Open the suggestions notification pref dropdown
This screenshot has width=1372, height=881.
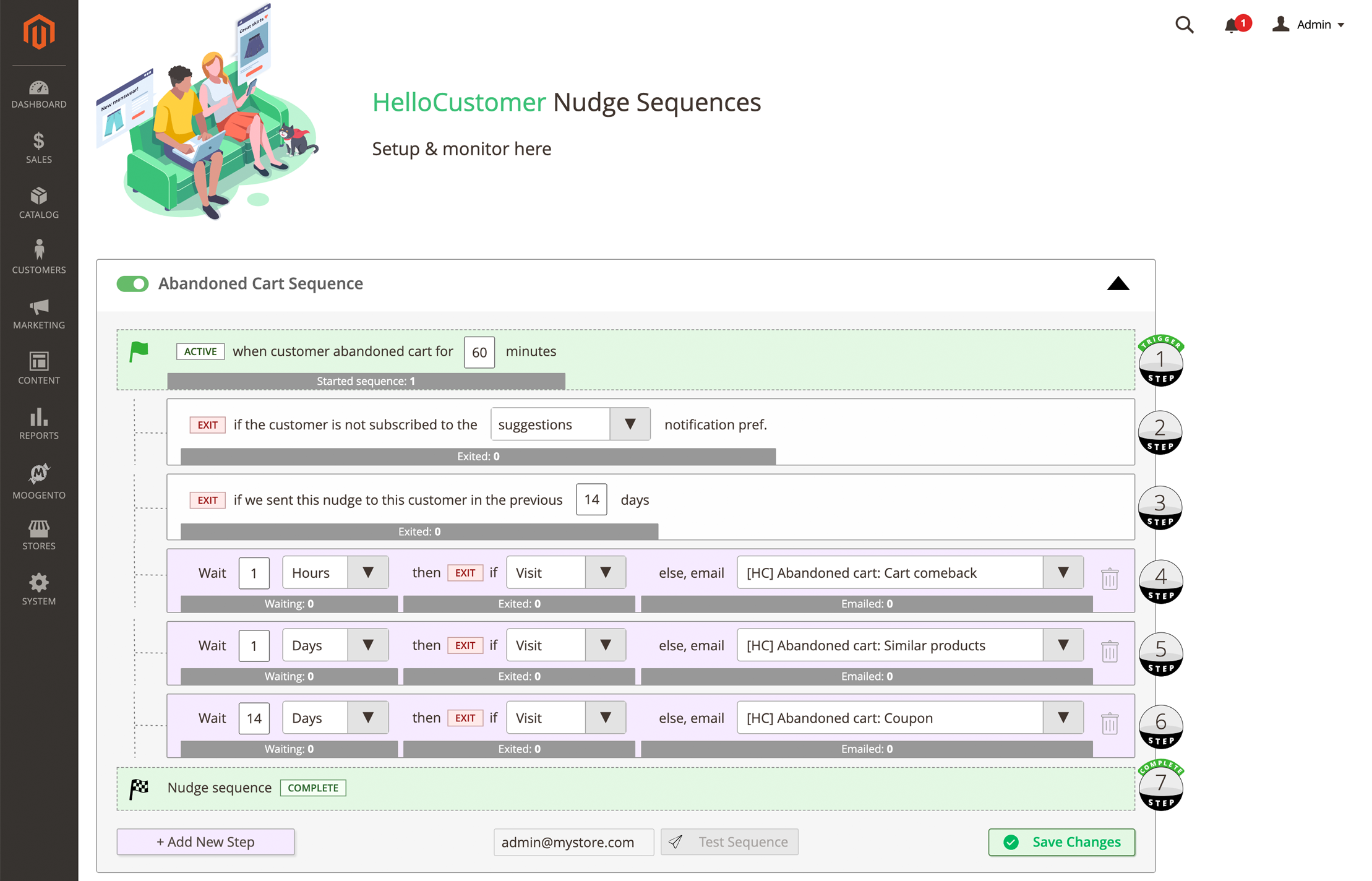[x=630, y=424]
